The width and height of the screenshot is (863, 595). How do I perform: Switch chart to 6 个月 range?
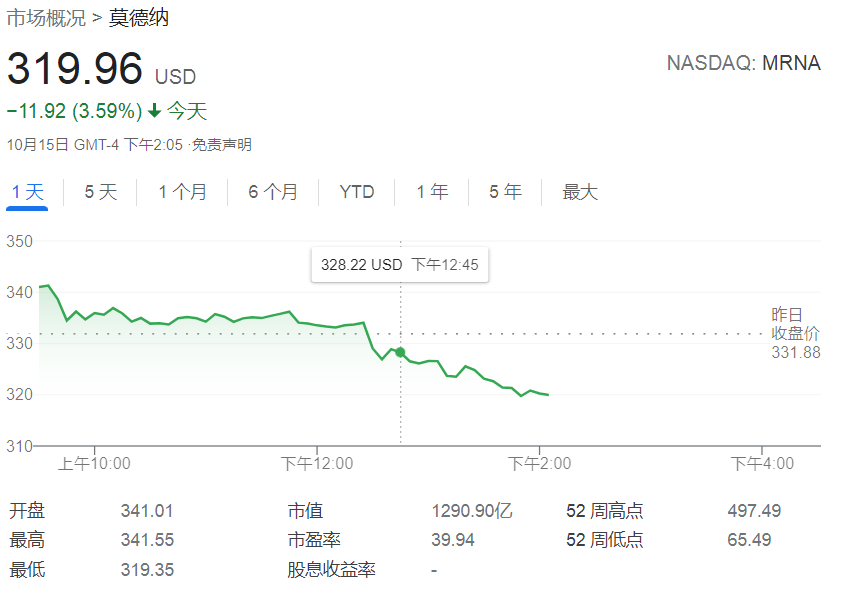coord(273,192)
